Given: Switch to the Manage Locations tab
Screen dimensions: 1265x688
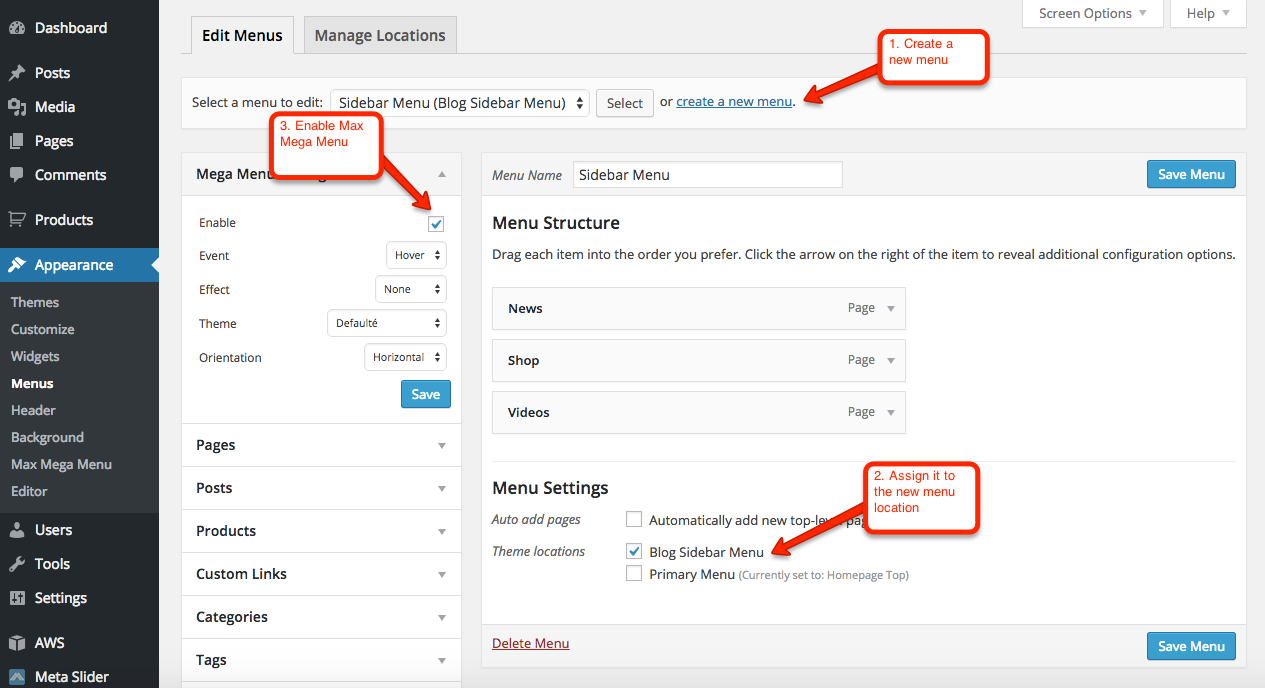Looking at the screenshot, I should 380,36.
